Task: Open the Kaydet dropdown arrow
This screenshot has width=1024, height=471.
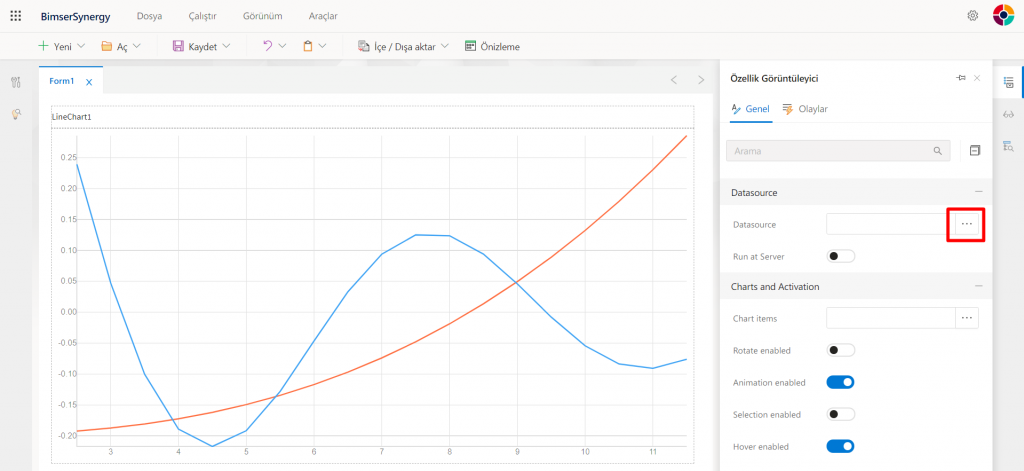Action: click(x=227, y=46)
